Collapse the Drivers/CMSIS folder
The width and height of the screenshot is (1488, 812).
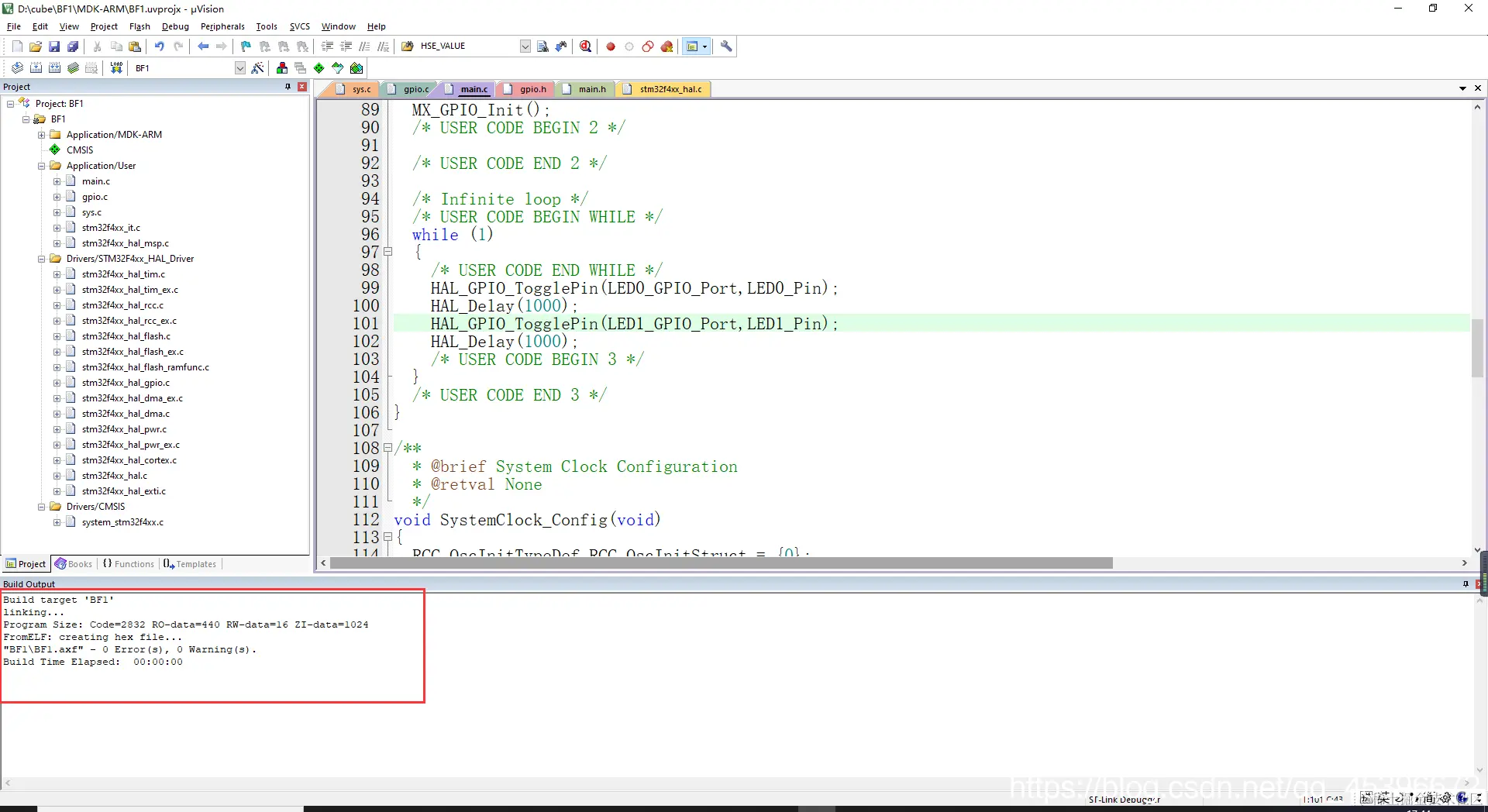click(x=41, y=507)
